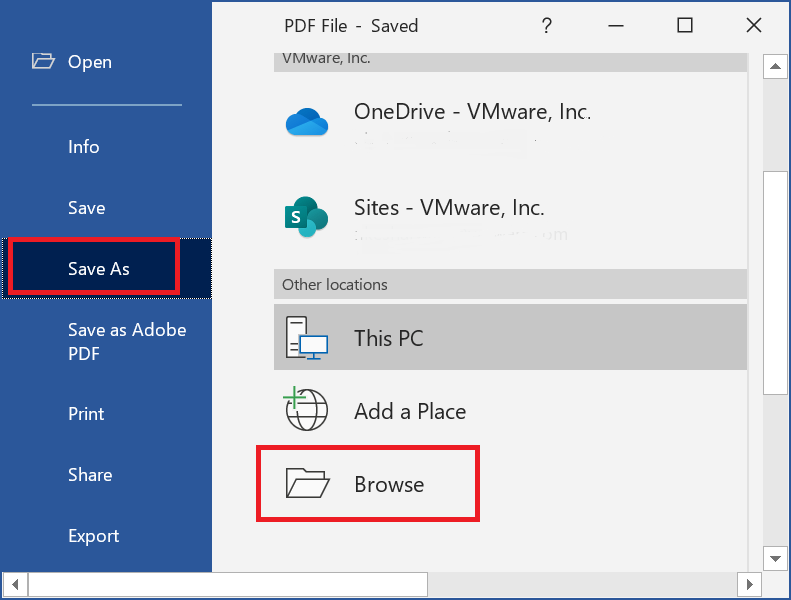The height and width of the screenshot is (600, 791).
Task: Open the Print page
Action: 86,414
